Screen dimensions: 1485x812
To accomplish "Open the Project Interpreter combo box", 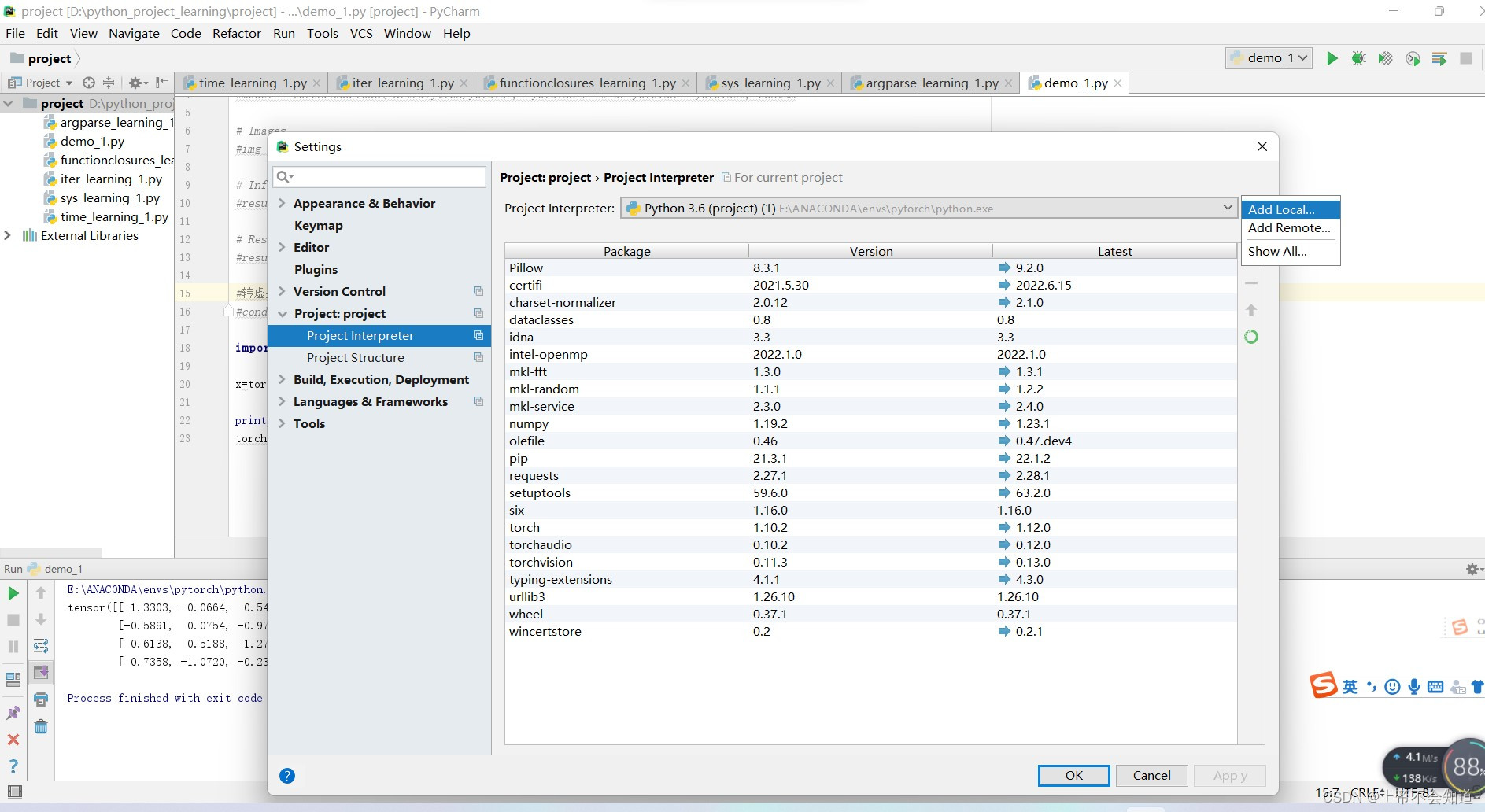I will click(929, 209).
